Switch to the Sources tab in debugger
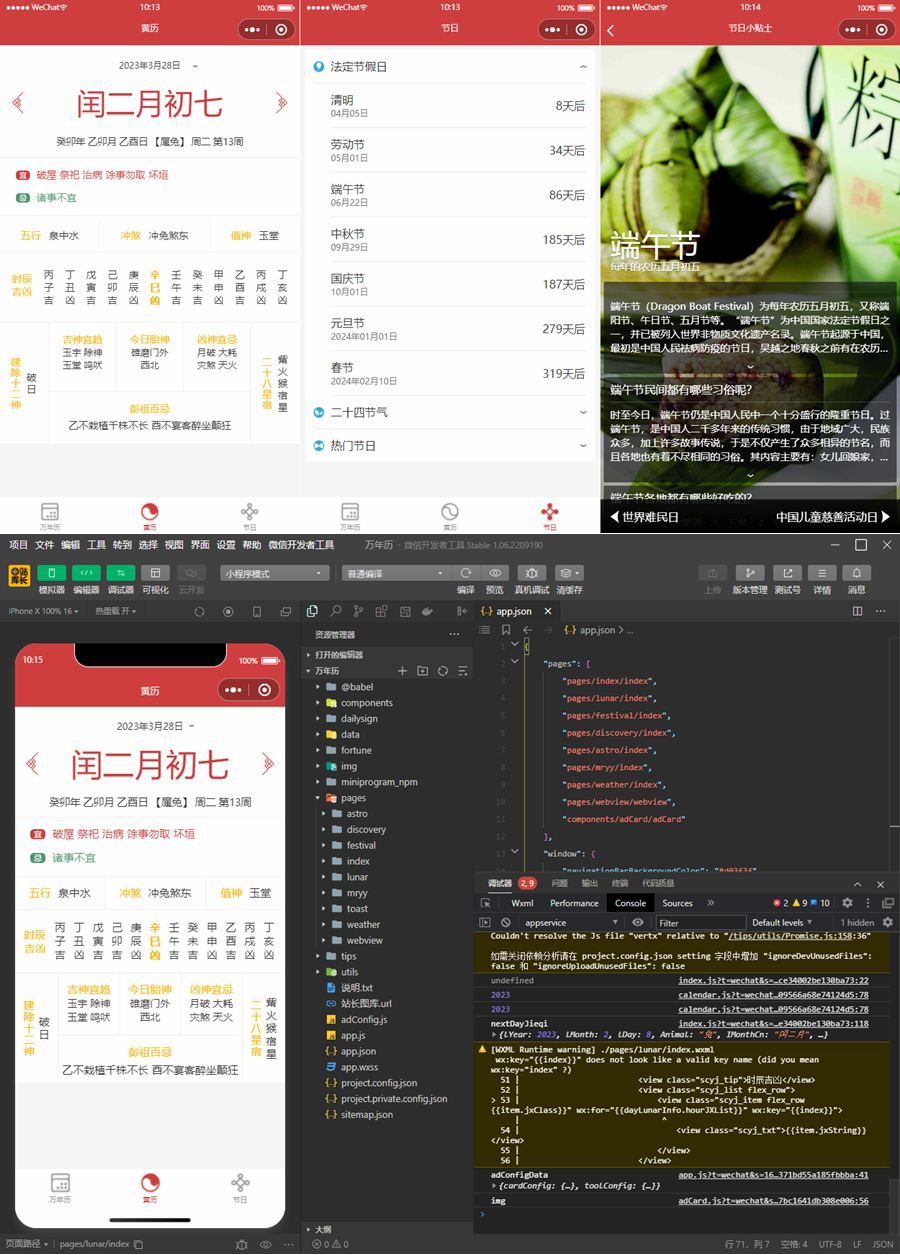The width and height of the screenshot is (900, 1255). [x=678, y=903]
